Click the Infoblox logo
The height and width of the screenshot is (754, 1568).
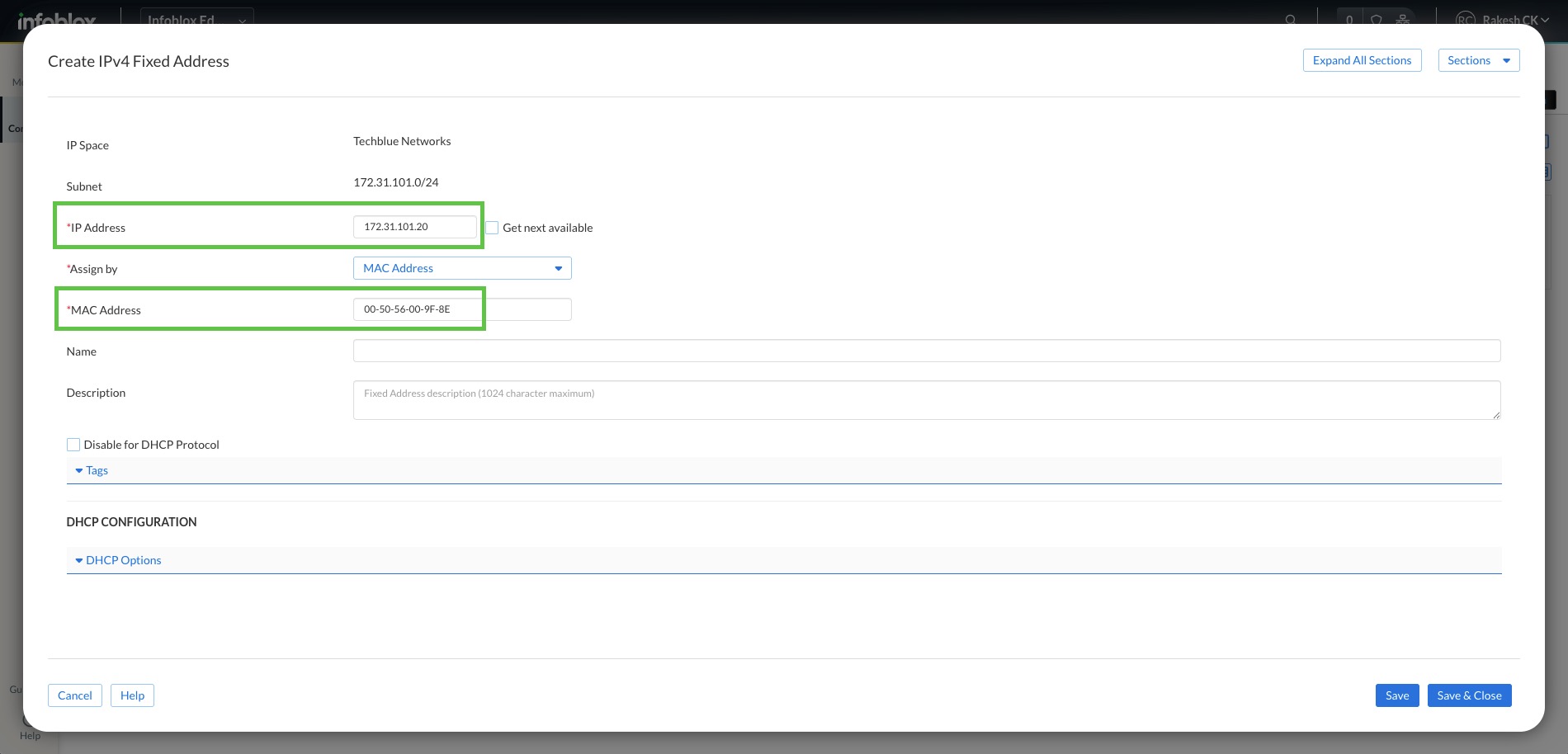(x=57, y=19)
